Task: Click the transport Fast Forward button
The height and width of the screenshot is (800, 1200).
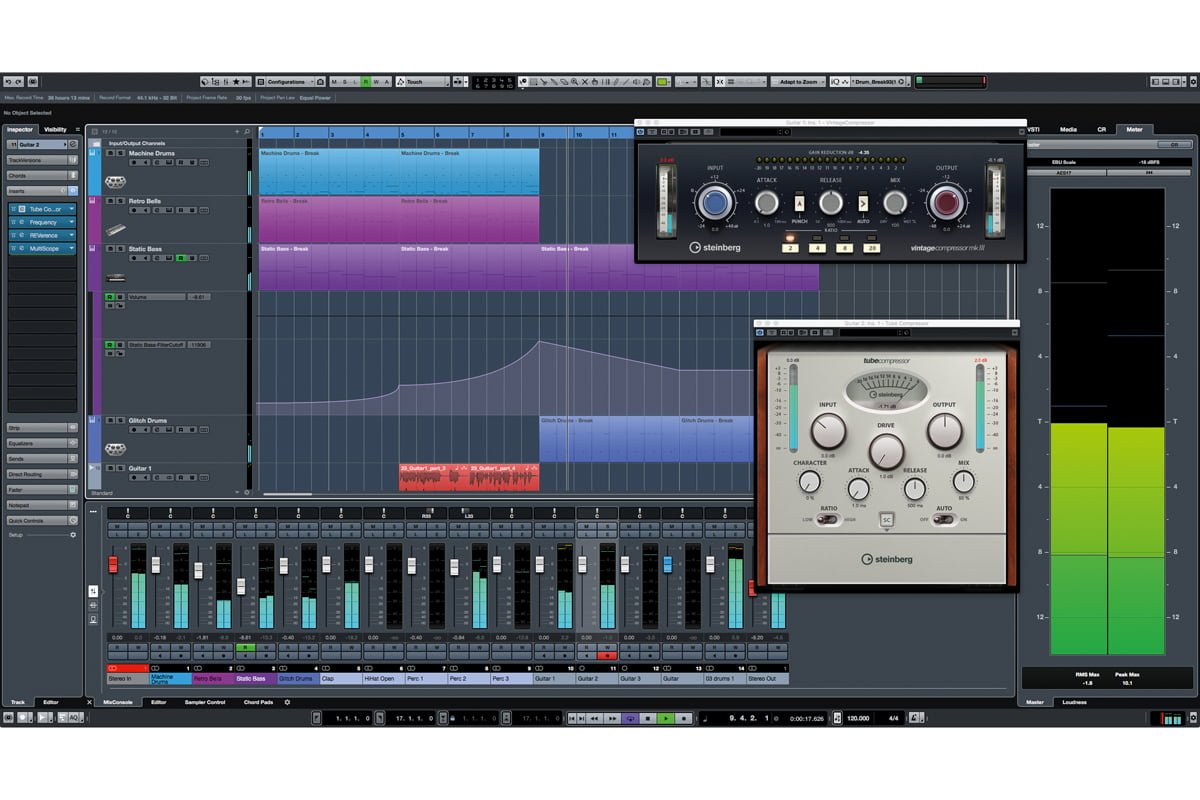Action: tap(612, 718)
